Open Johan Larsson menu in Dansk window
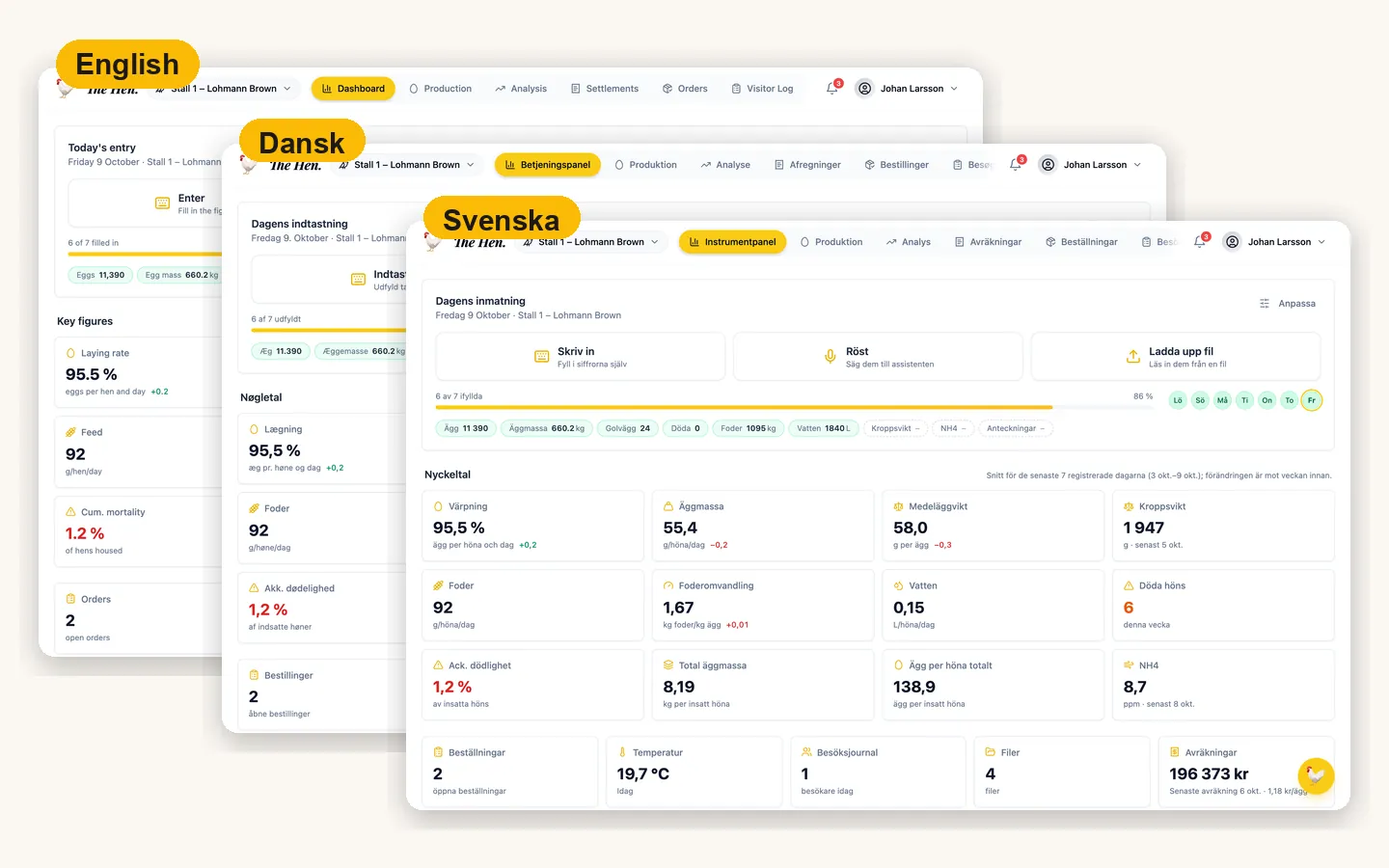Viewport: 1389px width, 868px height. pos(1090,165)
